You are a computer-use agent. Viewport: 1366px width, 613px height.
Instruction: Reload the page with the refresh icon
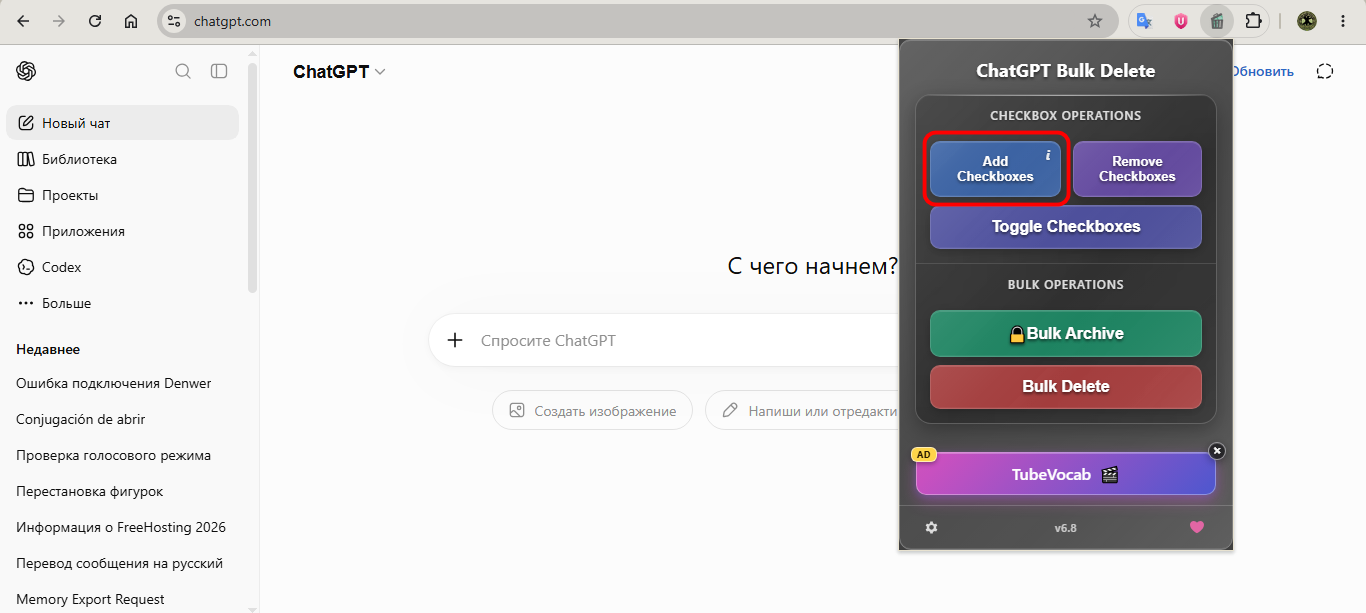pos(95,21)
